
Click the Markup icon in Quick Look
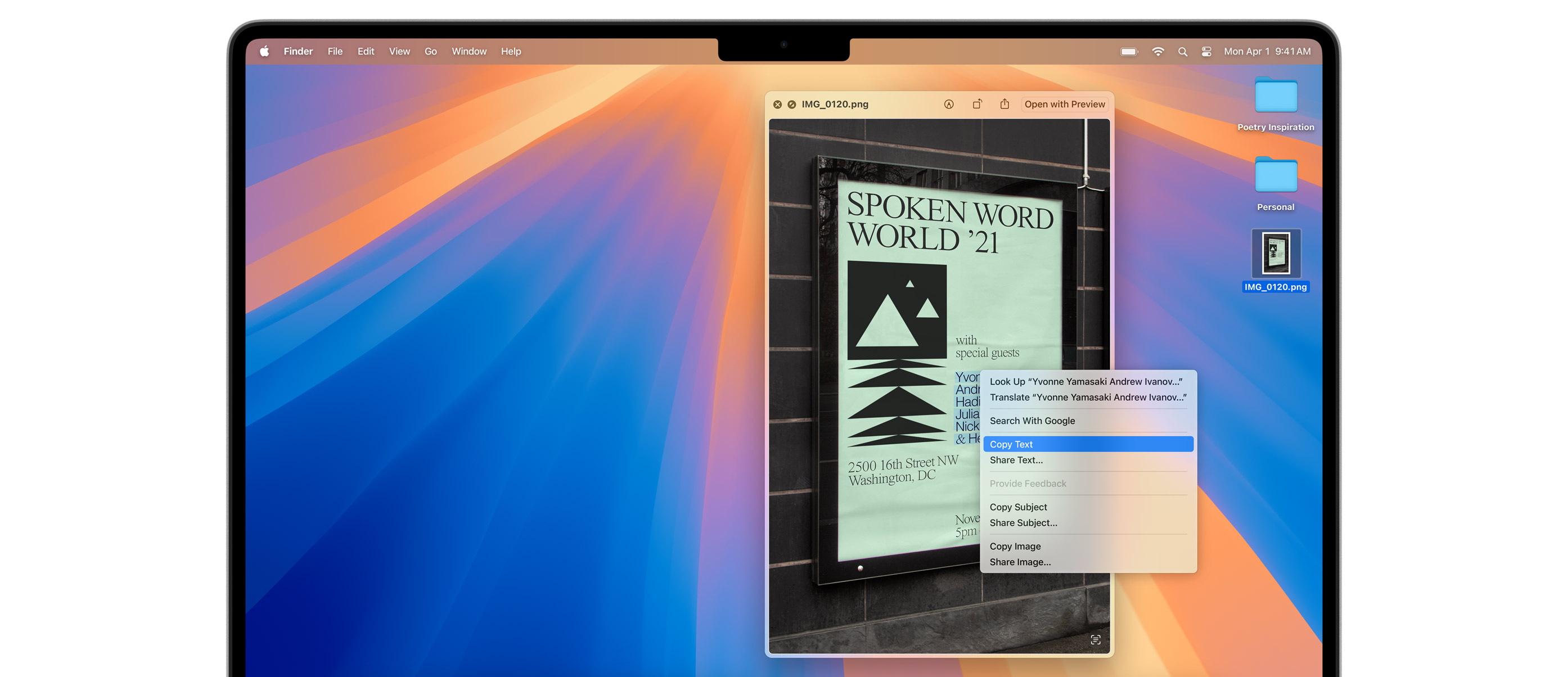[x=948, y=104]
